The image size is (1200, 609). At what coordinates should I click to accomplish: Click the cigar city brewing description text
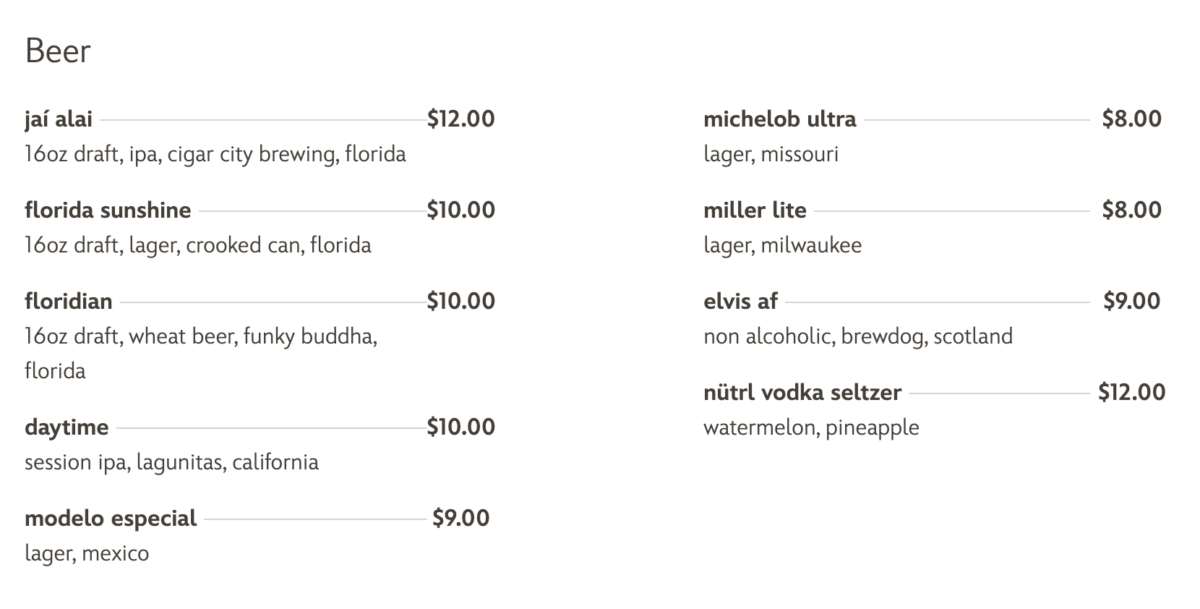click(x=215, y=155)
